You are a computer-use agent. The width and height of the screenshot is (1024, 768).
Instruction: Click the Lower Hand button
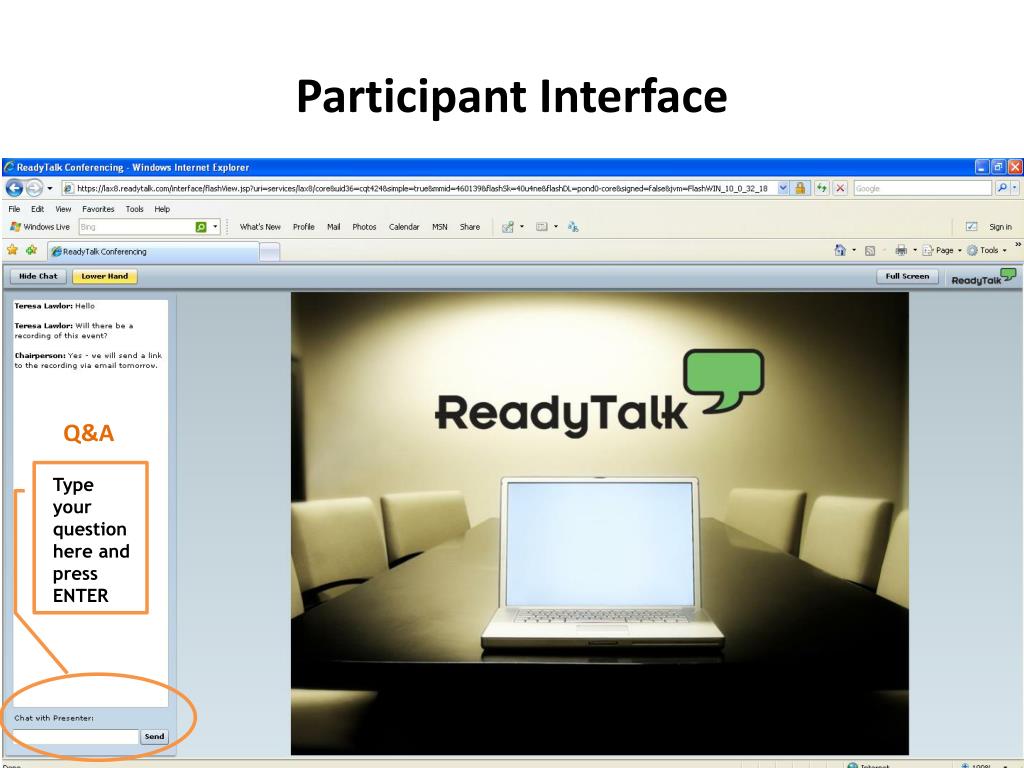point(104,276)
